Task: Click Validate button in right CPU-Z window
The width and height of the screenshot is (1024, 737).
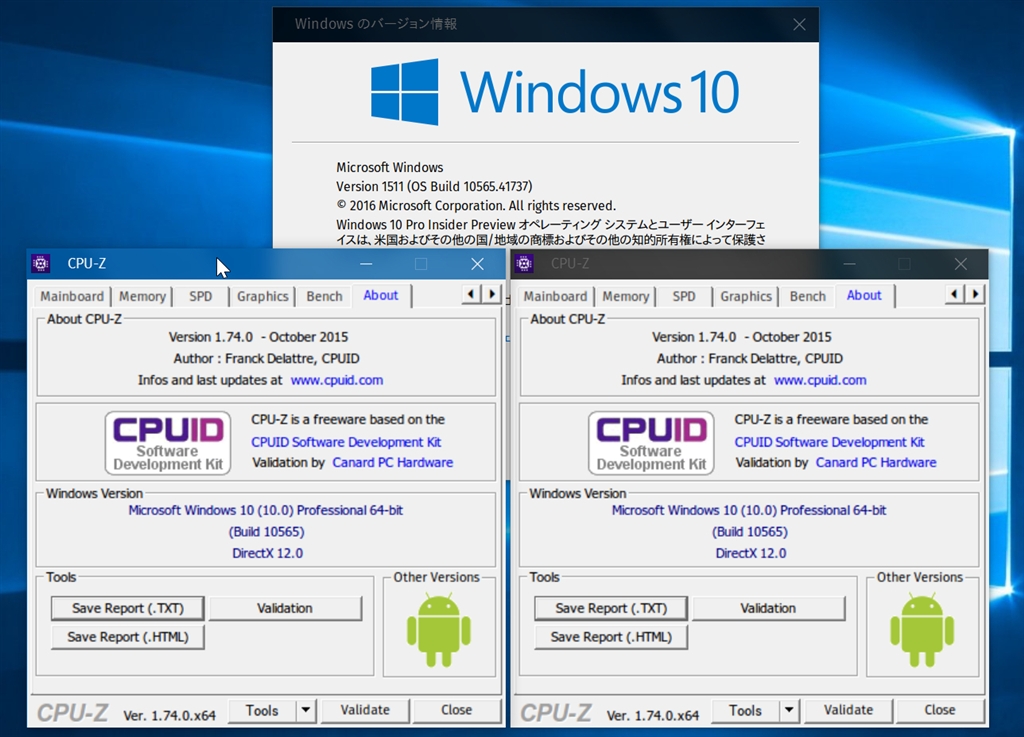Action: [848, 710]
